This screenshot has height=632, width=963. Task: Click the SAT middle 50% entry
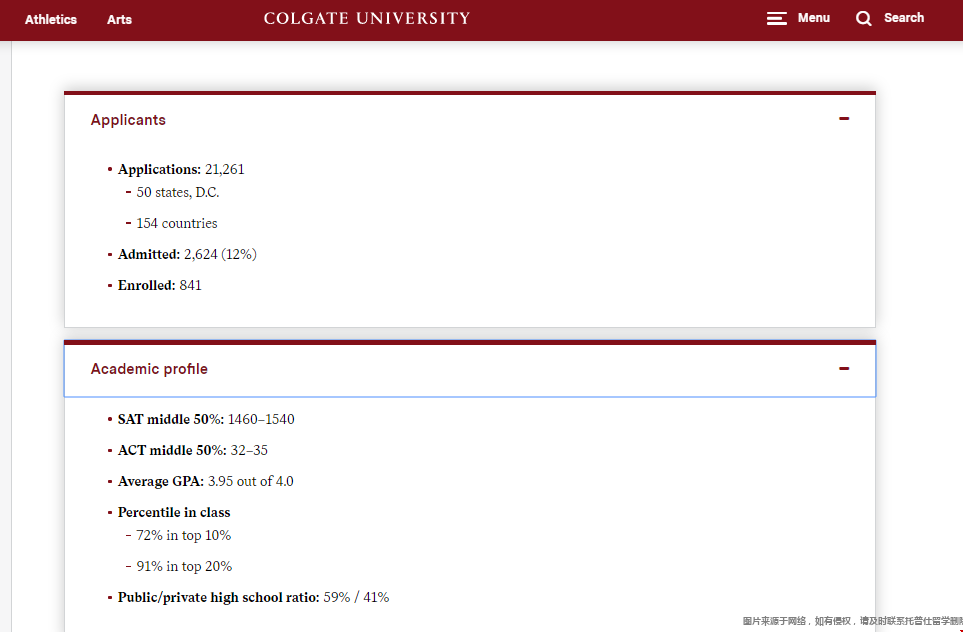(x=206, y=419)
